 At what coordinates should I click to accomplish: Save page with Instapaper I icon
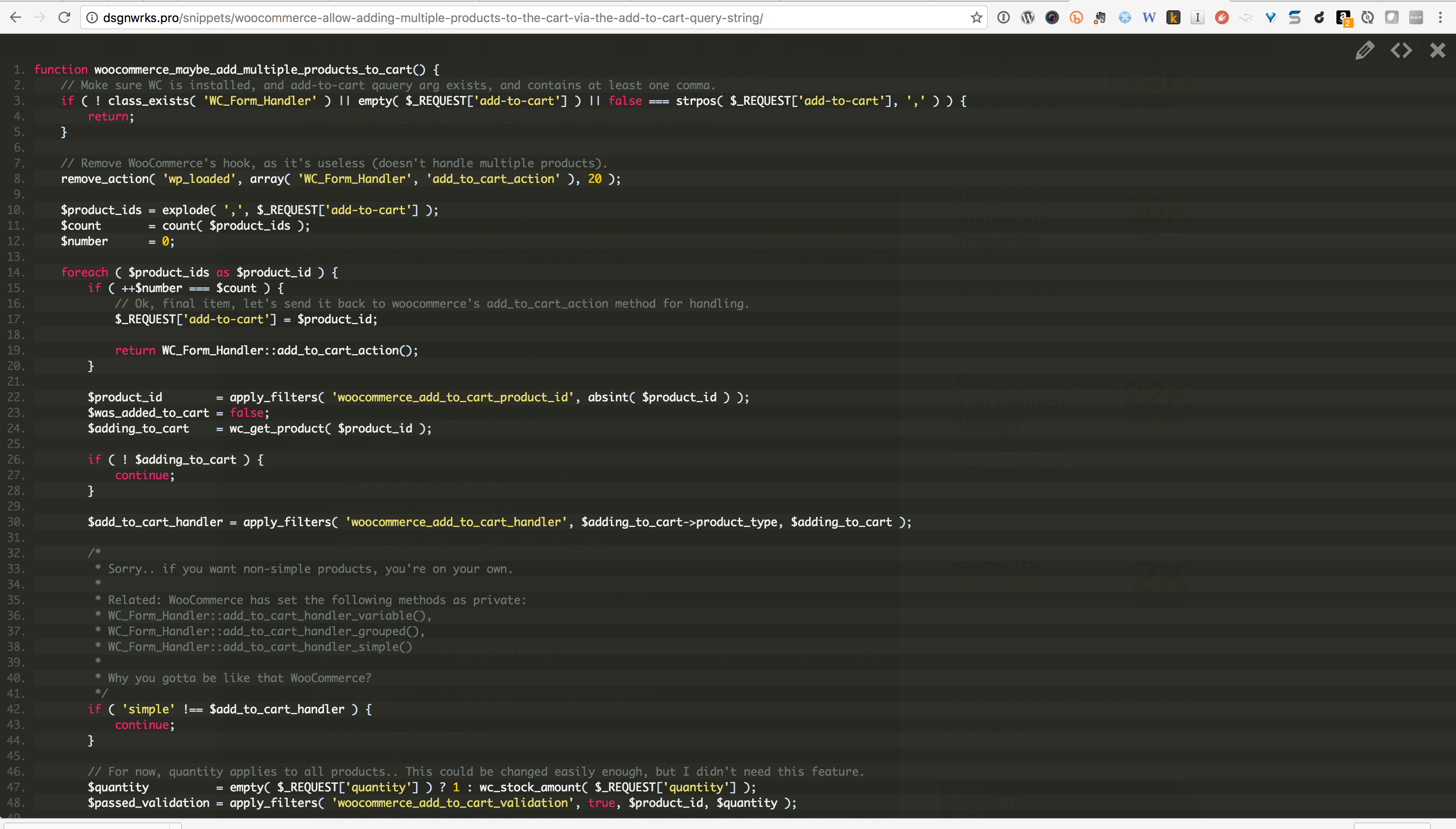[1198, 18]
